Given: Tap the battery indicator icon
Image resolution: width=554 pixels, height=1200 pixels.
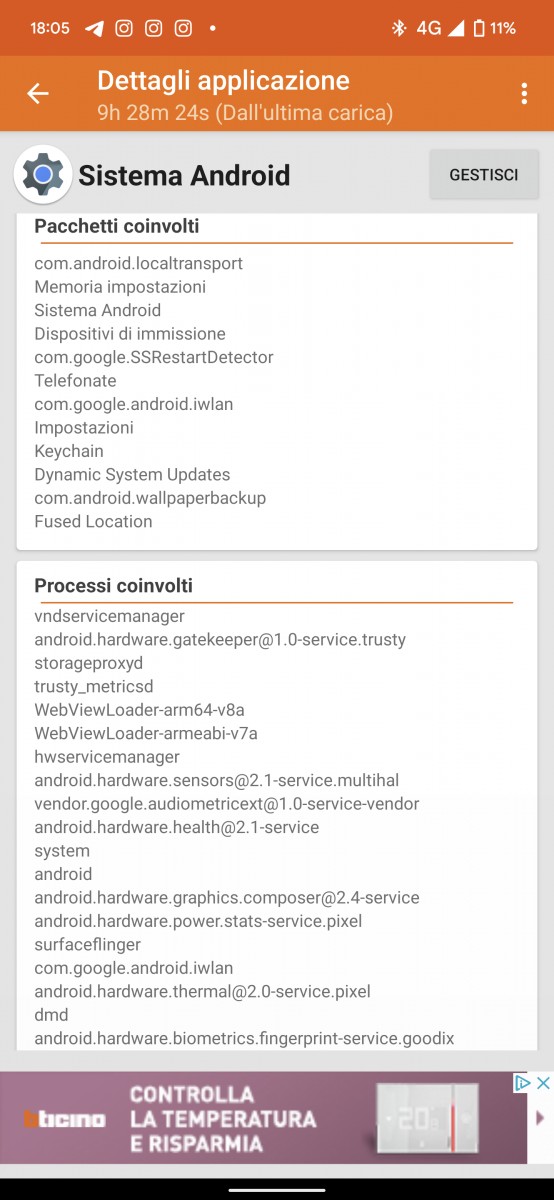Looking at the screenshot, I should pyautogui.click(x=479, y=28).
